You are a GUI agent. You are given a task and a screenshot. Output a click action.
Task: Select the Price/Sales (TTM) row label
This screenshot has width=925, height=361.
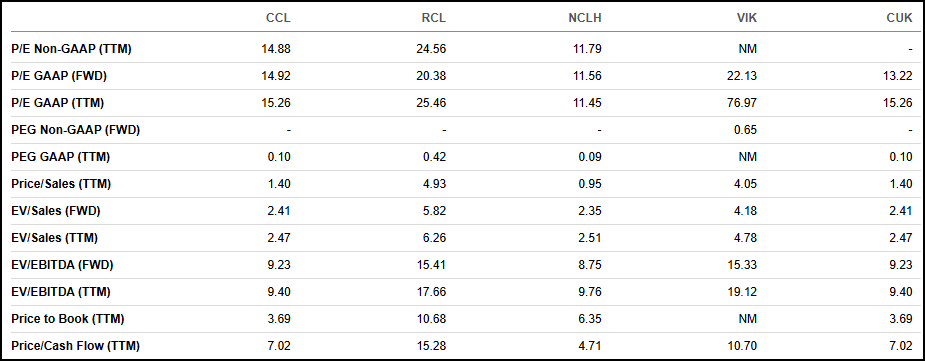[x=61, y=183]
